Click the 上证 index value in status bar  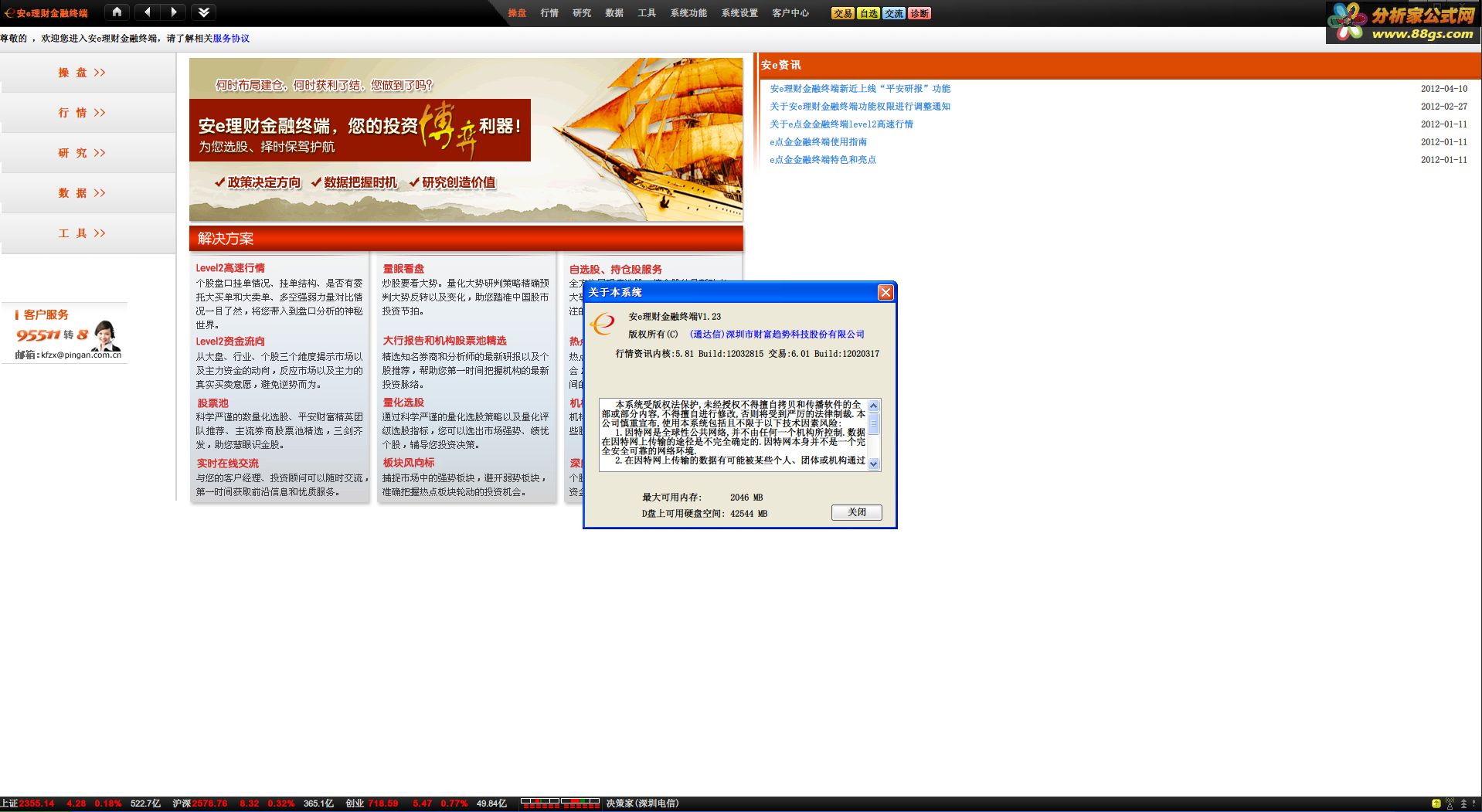[36, 804]
